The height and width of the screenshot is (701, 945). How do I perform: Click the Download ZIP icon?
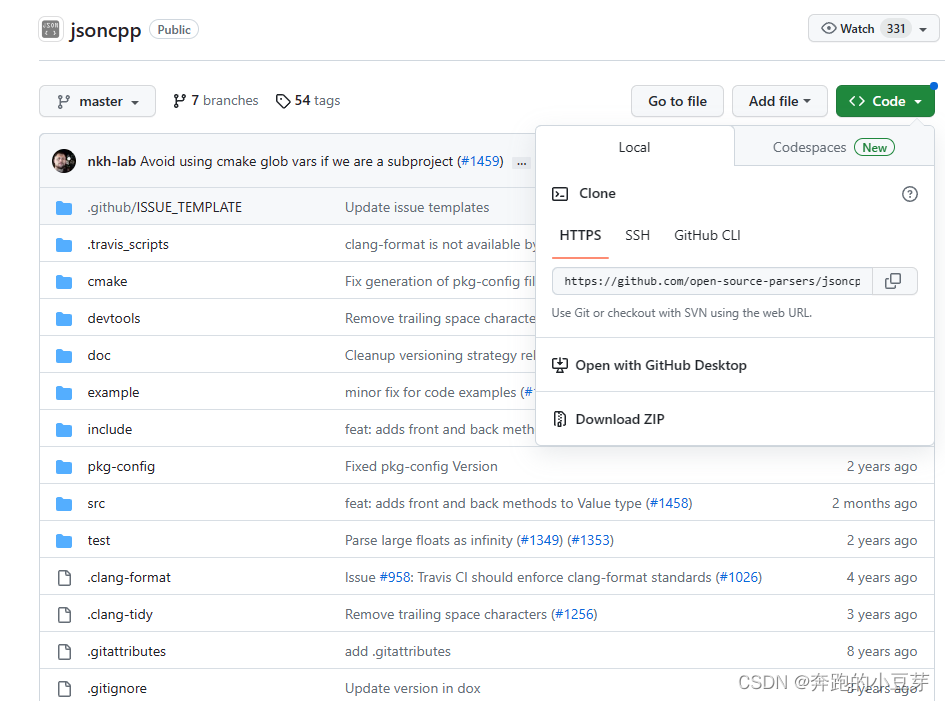[x=560, y=419]
